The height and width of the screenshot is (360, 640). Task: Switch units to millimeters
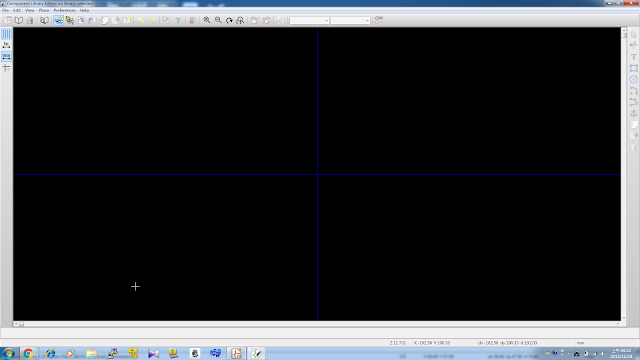[7, 57]
